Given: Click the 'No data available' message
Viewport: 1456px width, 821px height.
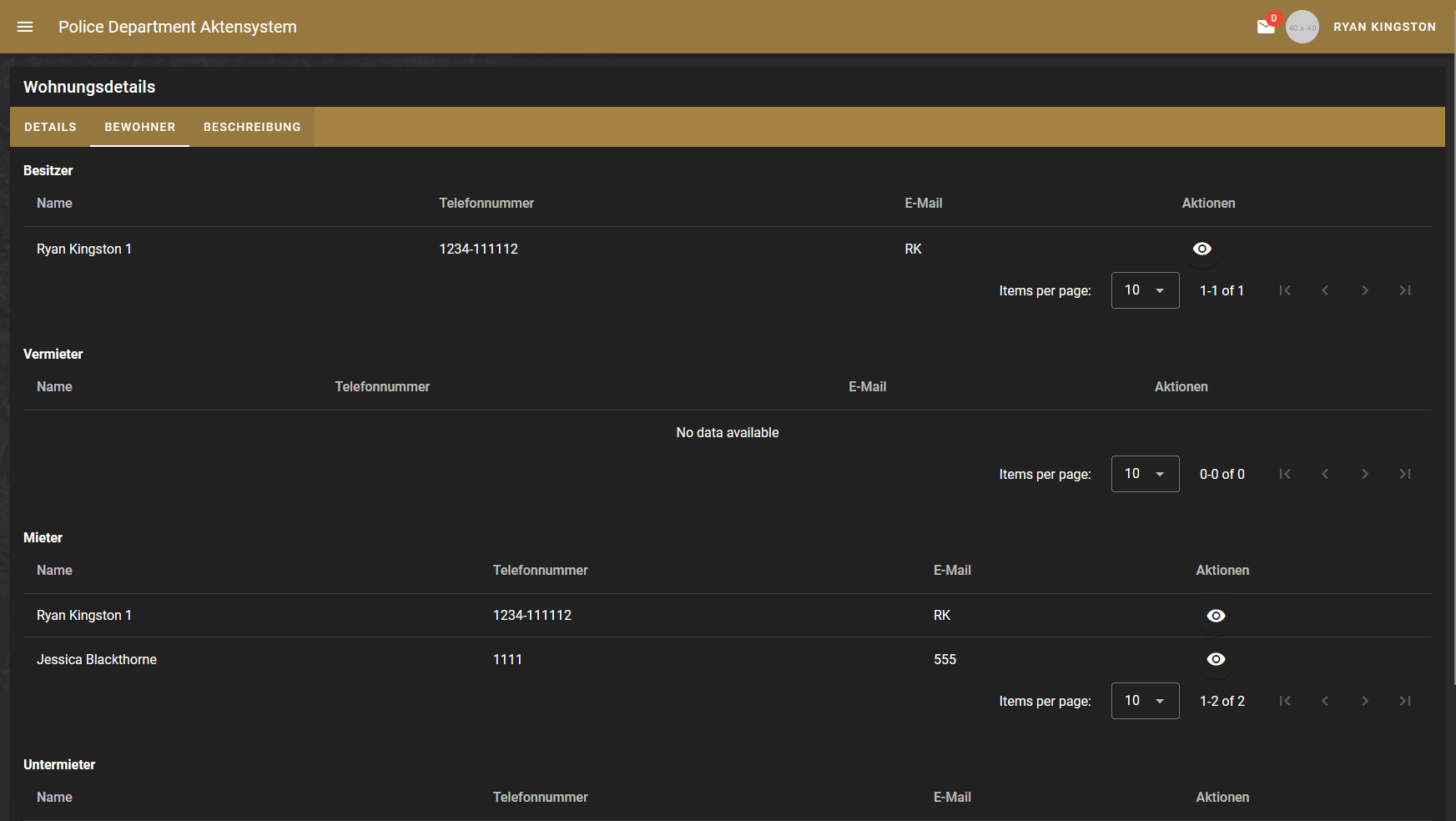Looking at the screenshot, I should [728, 432].
